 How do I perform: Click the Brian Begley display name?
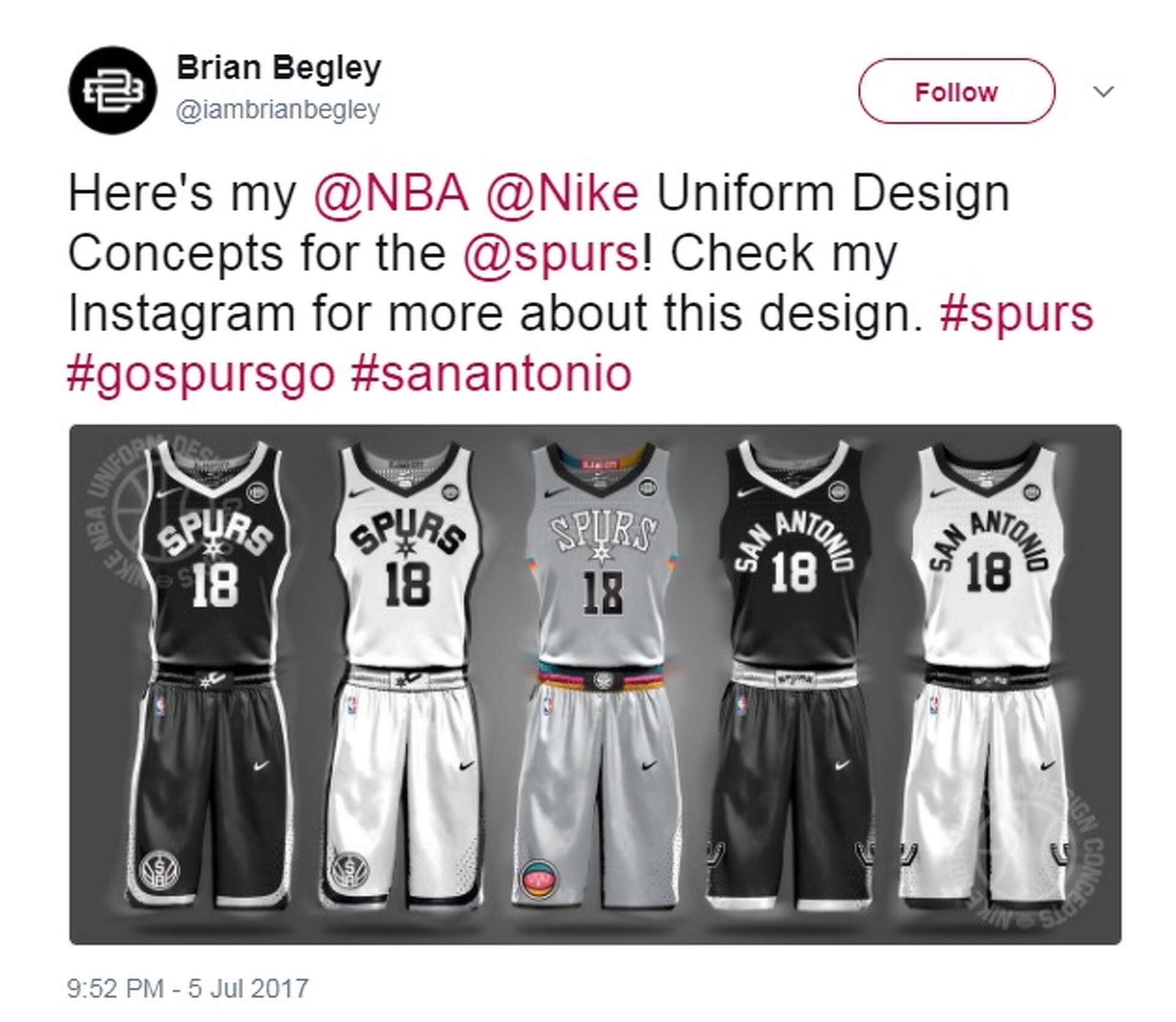pyautogui.click(x=279, y=67)
